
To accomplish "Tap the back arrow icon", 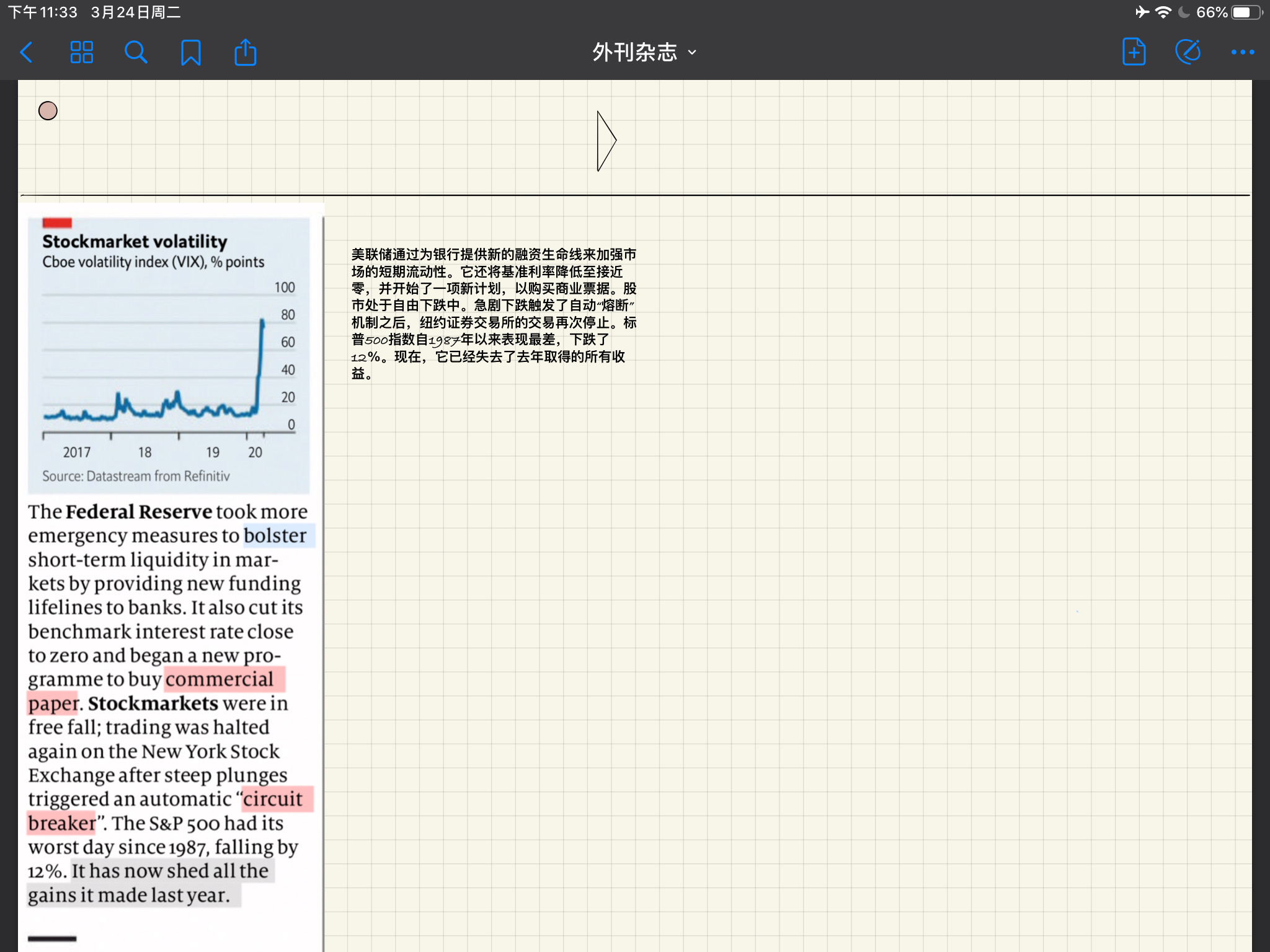I will coord(27,53).
